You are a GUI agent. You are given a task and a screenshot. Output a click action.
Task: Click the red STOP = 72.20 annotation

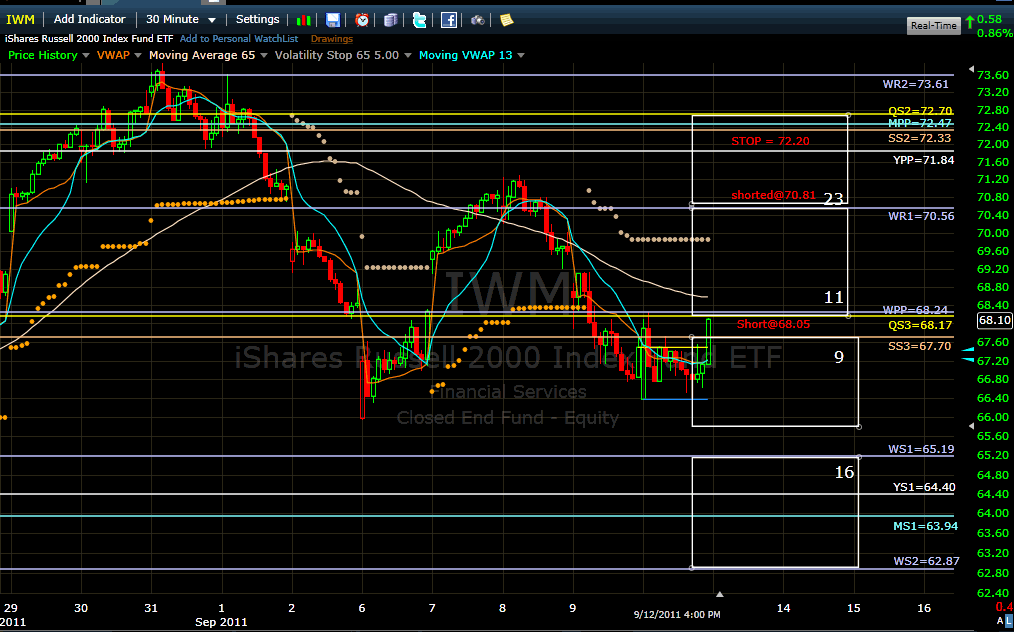[770, 141]
